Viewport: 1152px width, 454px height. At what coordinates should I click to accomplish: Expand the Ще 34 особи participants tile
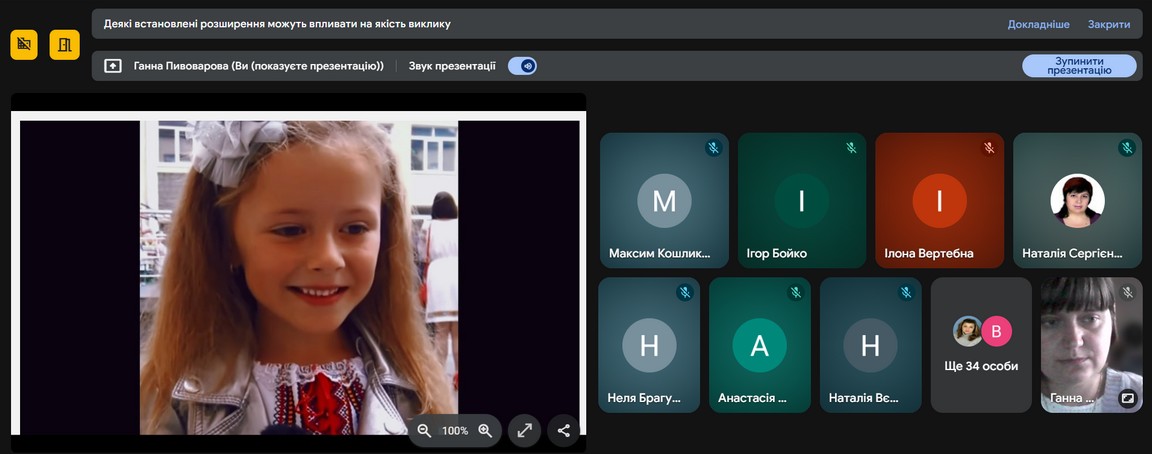pyautogui.click(x=981, y=345)
